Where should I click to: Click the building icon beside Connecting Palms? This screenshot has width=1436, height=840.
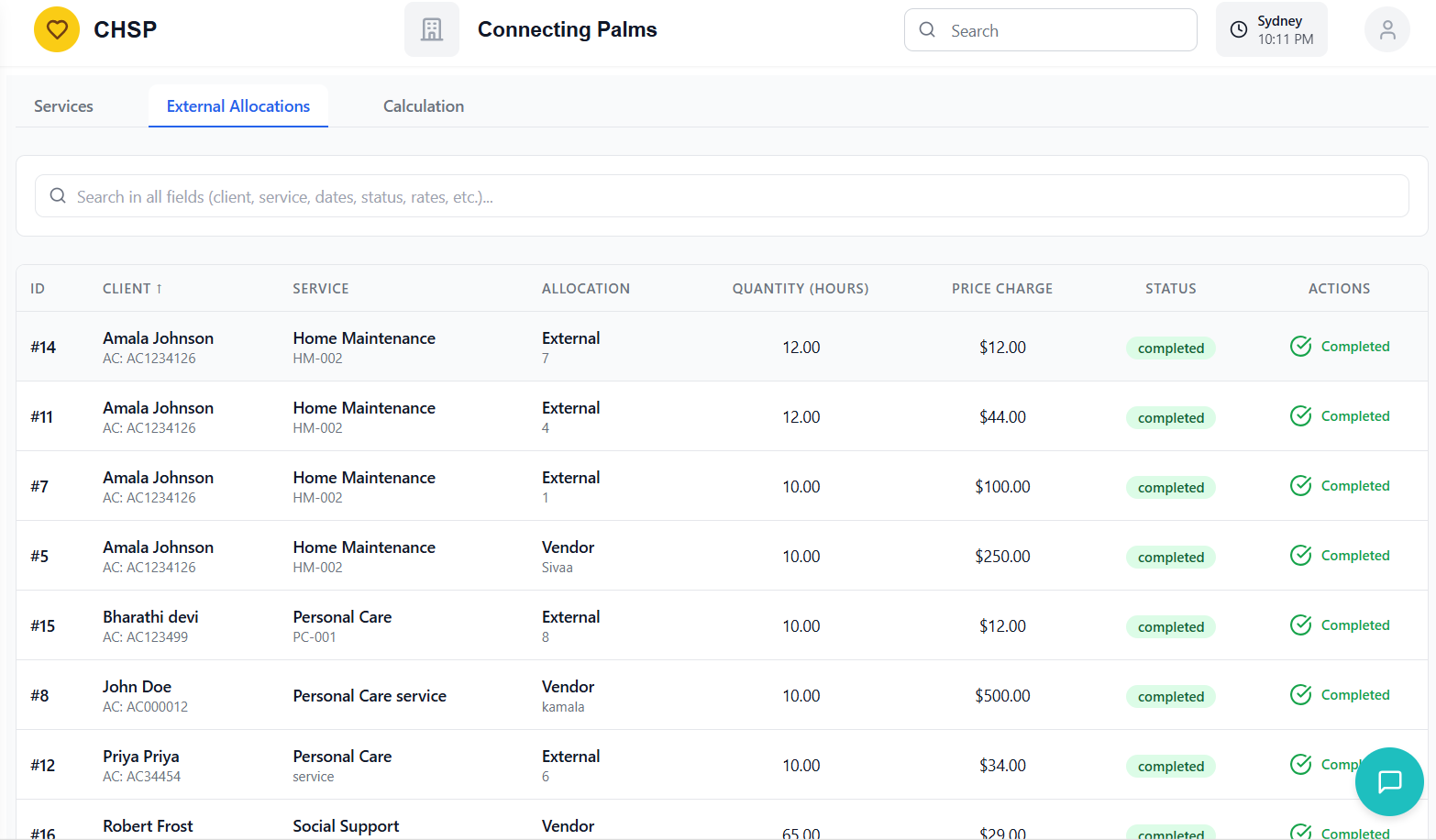click(432, 30)
